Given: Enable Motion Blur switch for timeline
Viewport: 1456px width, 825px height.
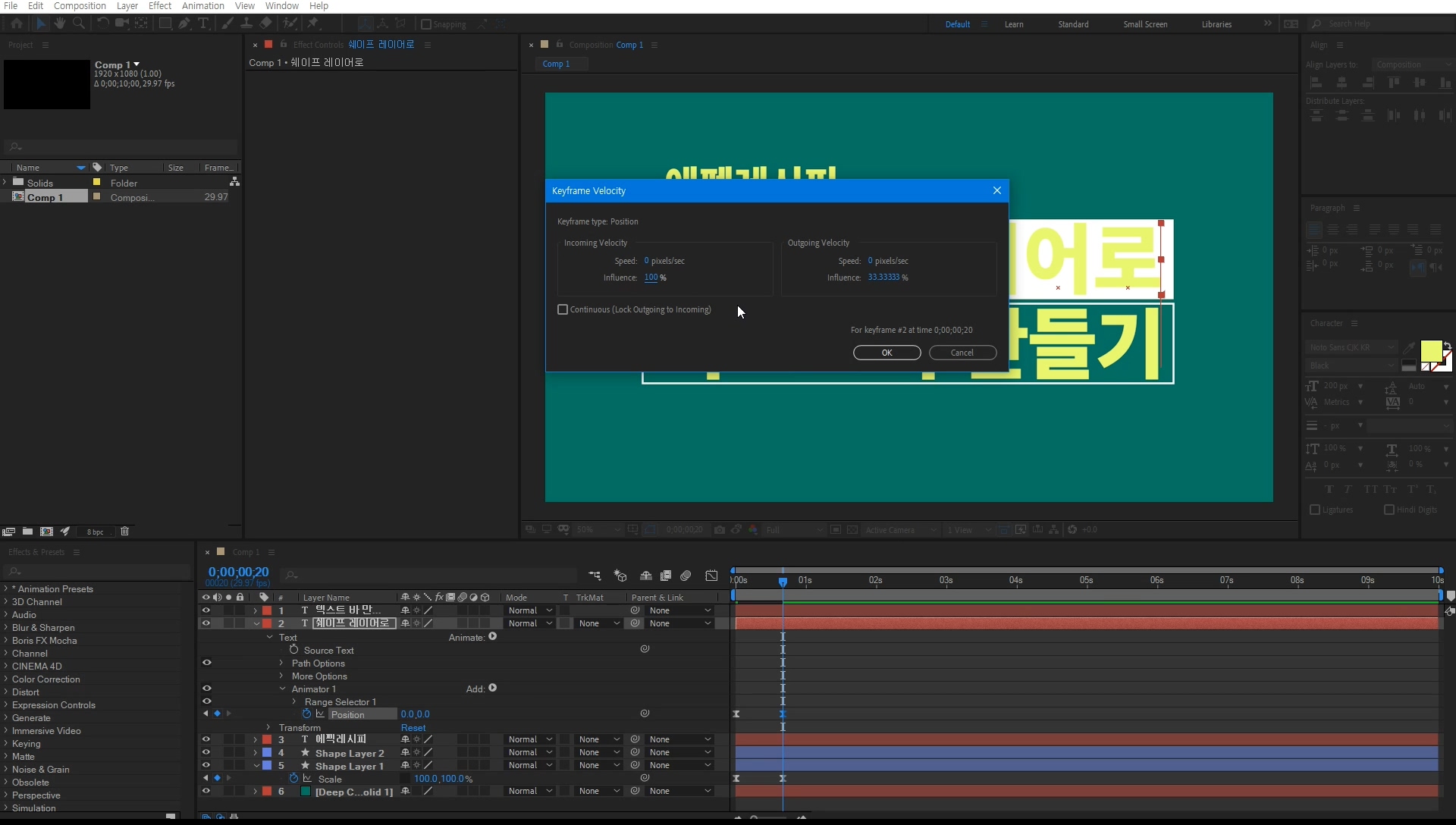Looking at the screenshot, I should pos(686,576).
